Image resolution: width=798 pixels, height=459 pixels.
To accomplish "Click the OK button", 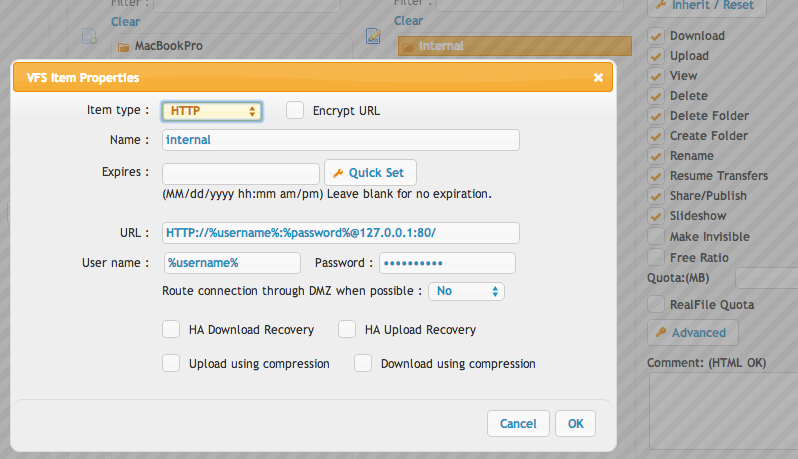I will point(575,423).
